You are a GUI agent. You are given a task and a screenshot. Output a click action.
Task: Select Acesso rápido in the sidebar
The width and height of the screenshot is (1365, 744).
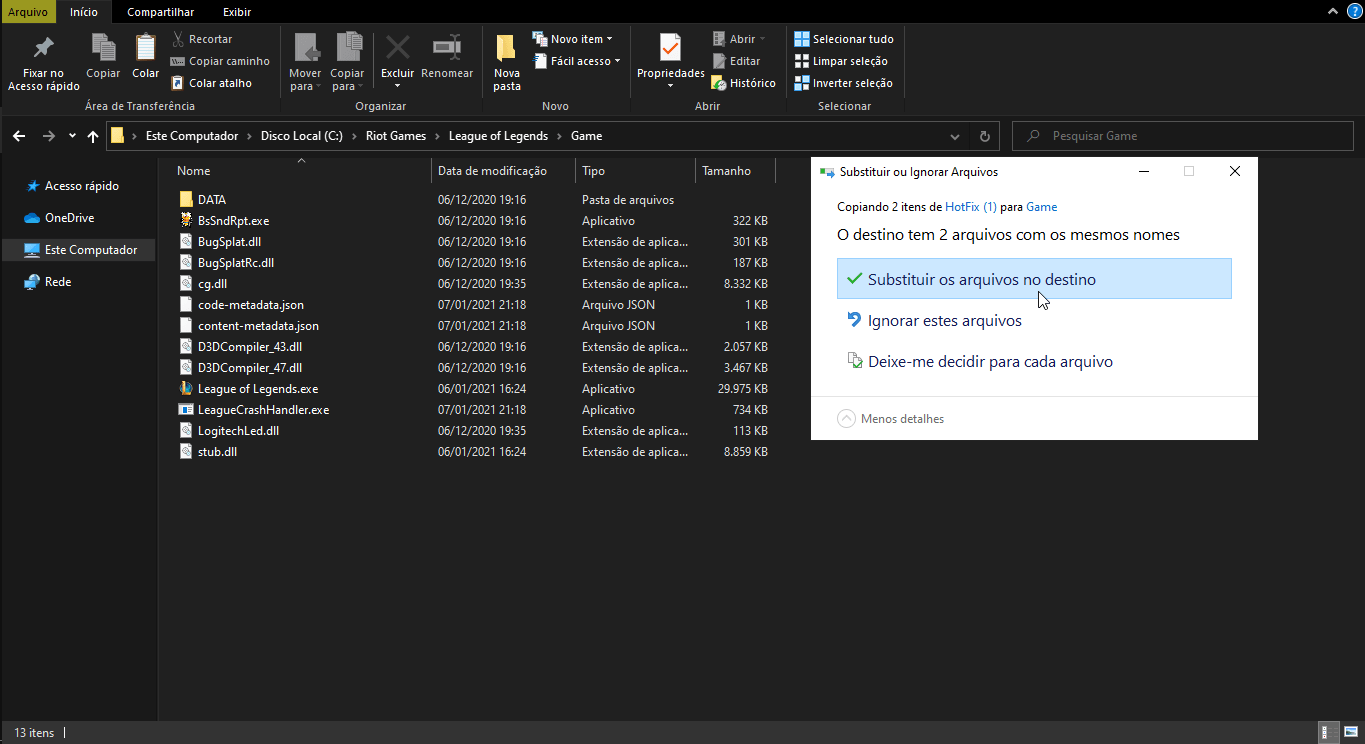point(80,186)
